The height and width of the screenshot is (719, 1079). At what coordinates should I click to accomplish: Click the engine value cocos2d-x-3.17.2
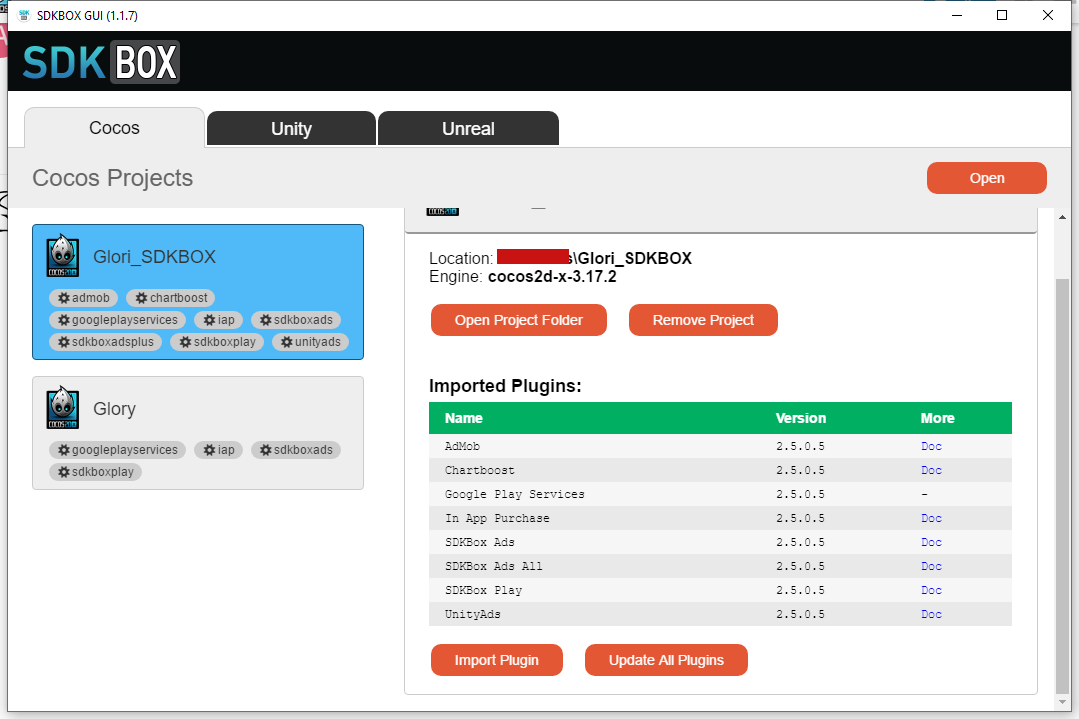click(x=552, y=277)
